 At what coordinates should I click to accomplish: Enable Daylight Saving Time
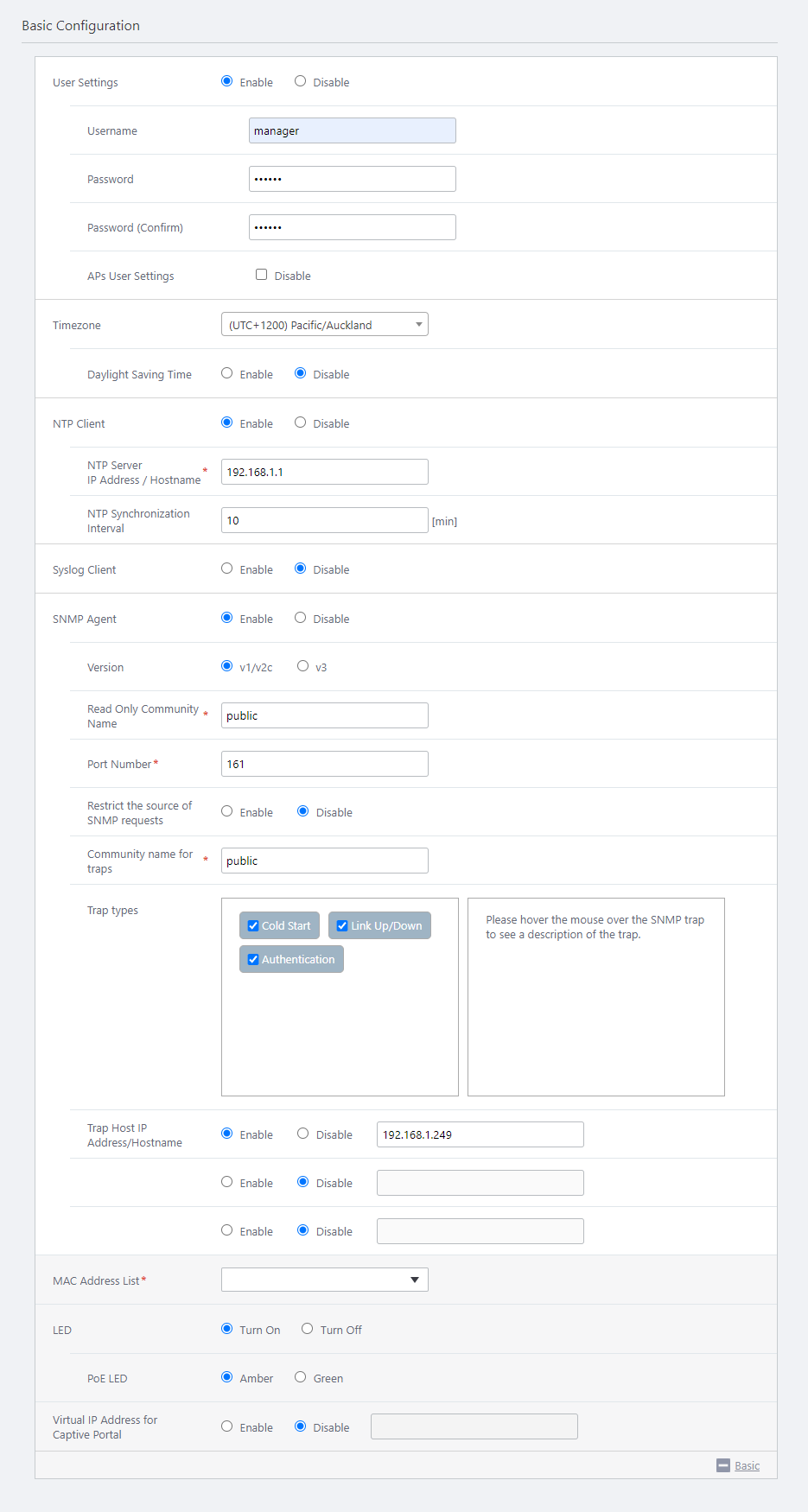226,373
